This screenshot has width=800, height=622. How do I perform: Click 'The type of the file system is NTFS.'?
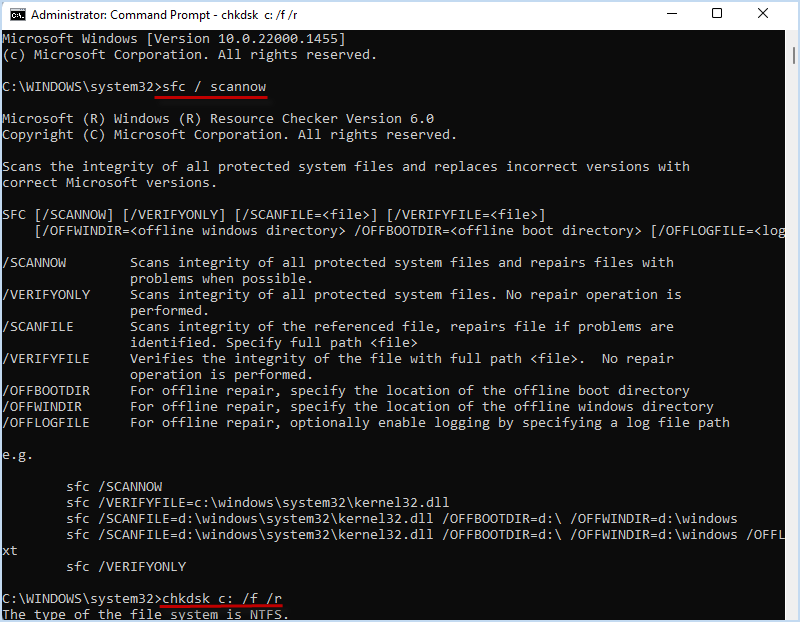145,614
